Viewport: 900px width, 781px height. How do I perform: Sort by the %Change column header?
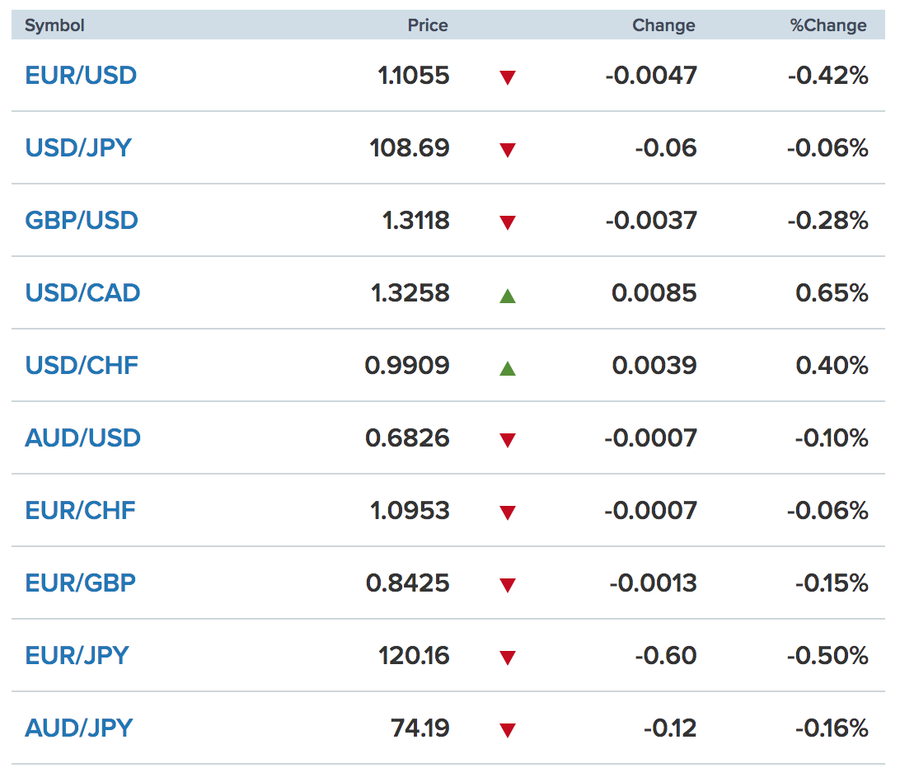pyautogui.click(x=828, y=25)
